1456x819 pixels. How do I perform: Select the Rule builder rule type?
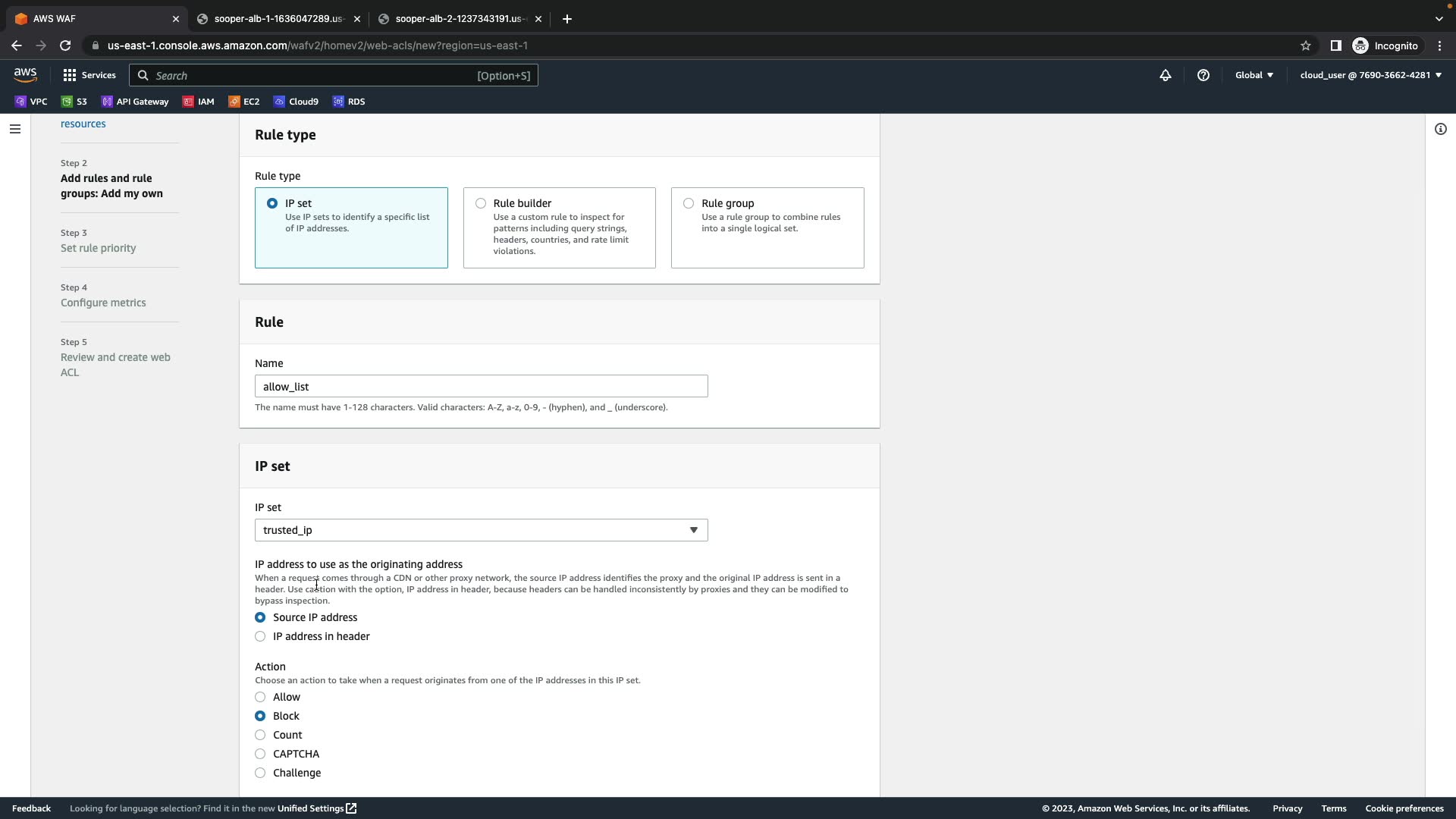(x=481, y=203)
